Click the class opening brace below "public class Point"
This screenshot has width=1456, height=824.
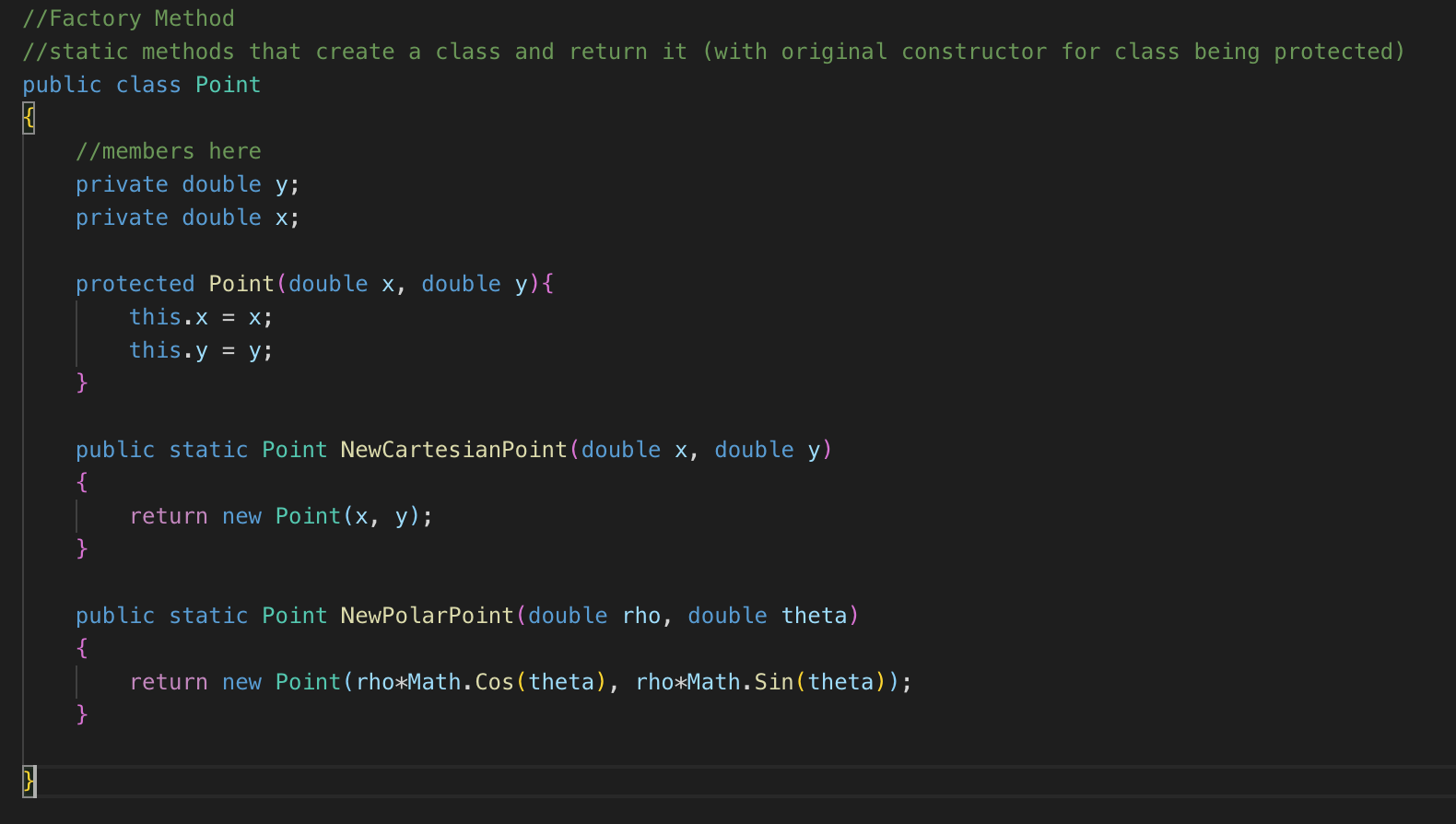pyautogui.click(x=29, y=118)
